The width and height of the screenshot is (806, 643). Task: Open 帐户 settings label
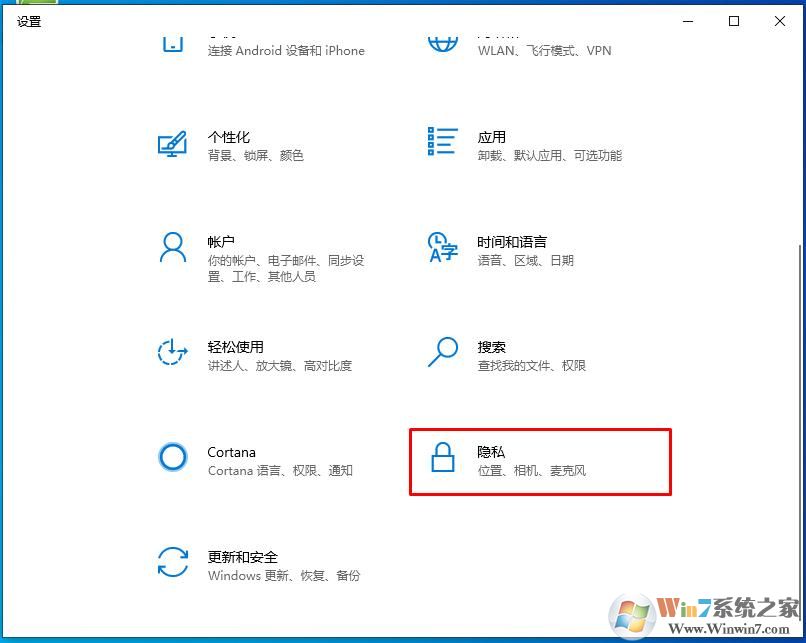click(x=221, y=242)
